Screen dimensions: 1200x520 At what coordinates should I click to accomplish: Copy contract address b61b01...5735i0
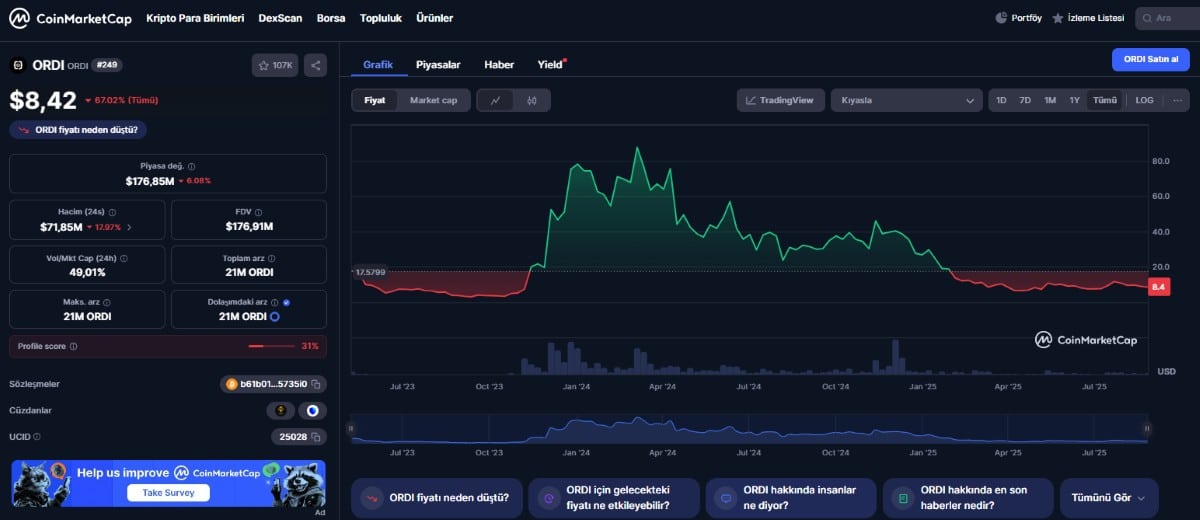317,384
